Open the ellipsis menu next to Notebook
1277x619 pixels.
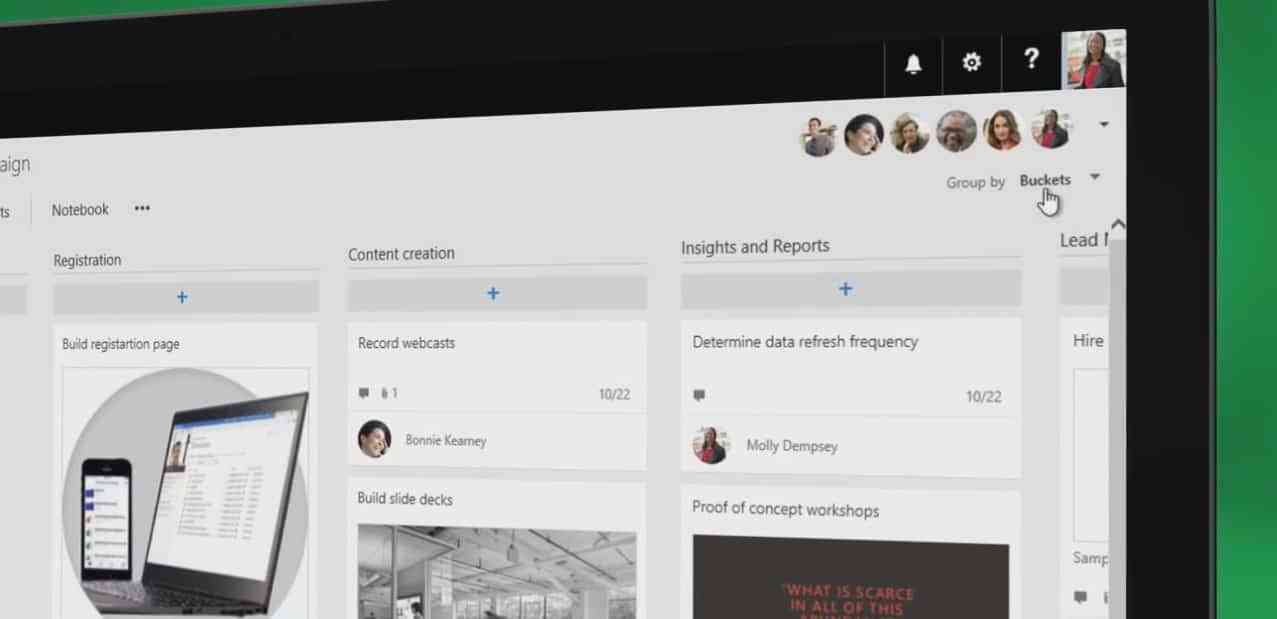click(141, 208)
